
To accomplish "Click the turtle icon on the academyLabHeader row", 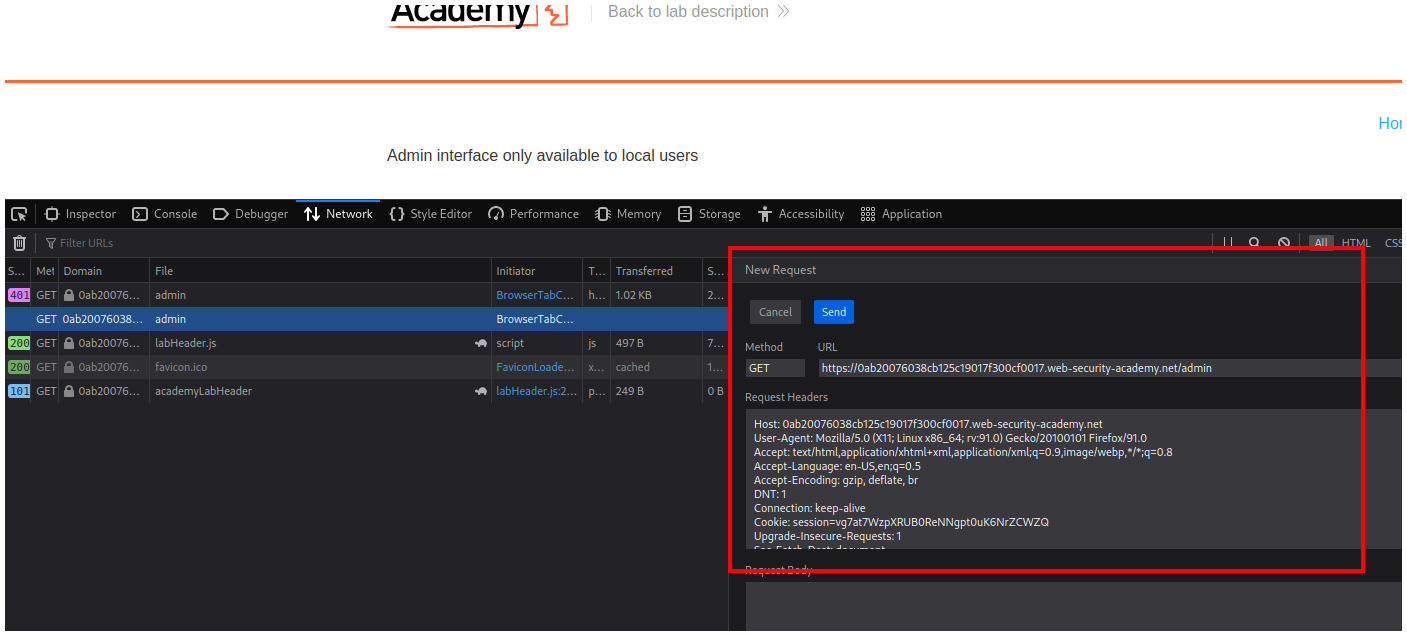I will tap(481, 391).
